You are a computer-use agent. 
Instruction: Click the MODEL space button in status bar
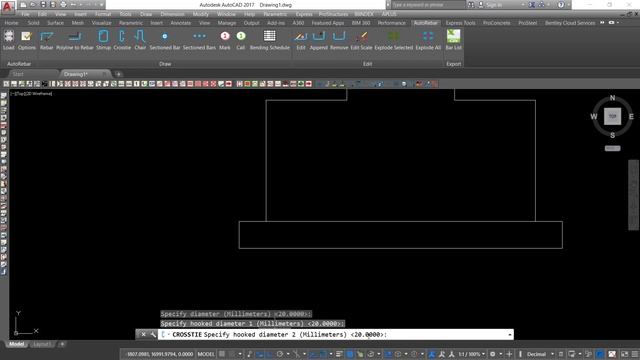click(206, 354)
